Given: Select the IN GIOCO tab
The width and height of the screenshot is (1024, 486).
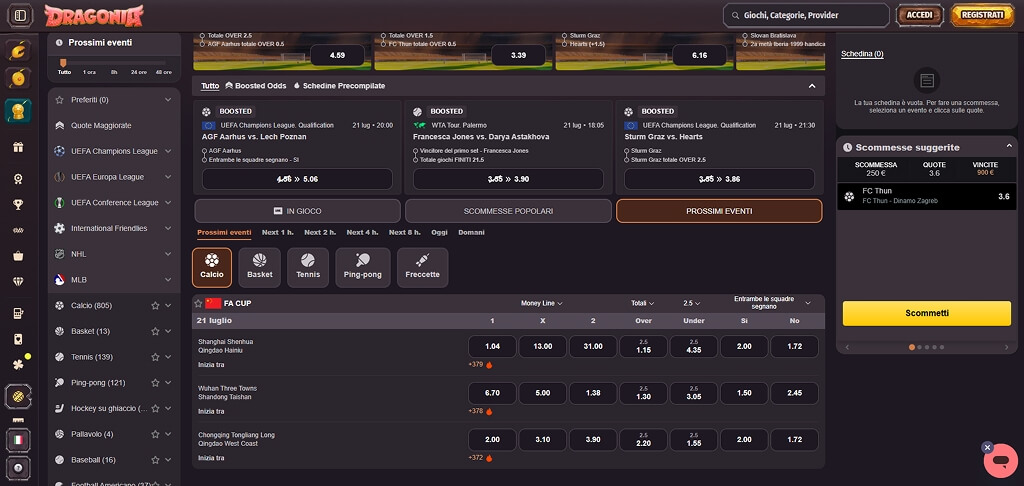Looking at the screenshot, I should [297, 211].
